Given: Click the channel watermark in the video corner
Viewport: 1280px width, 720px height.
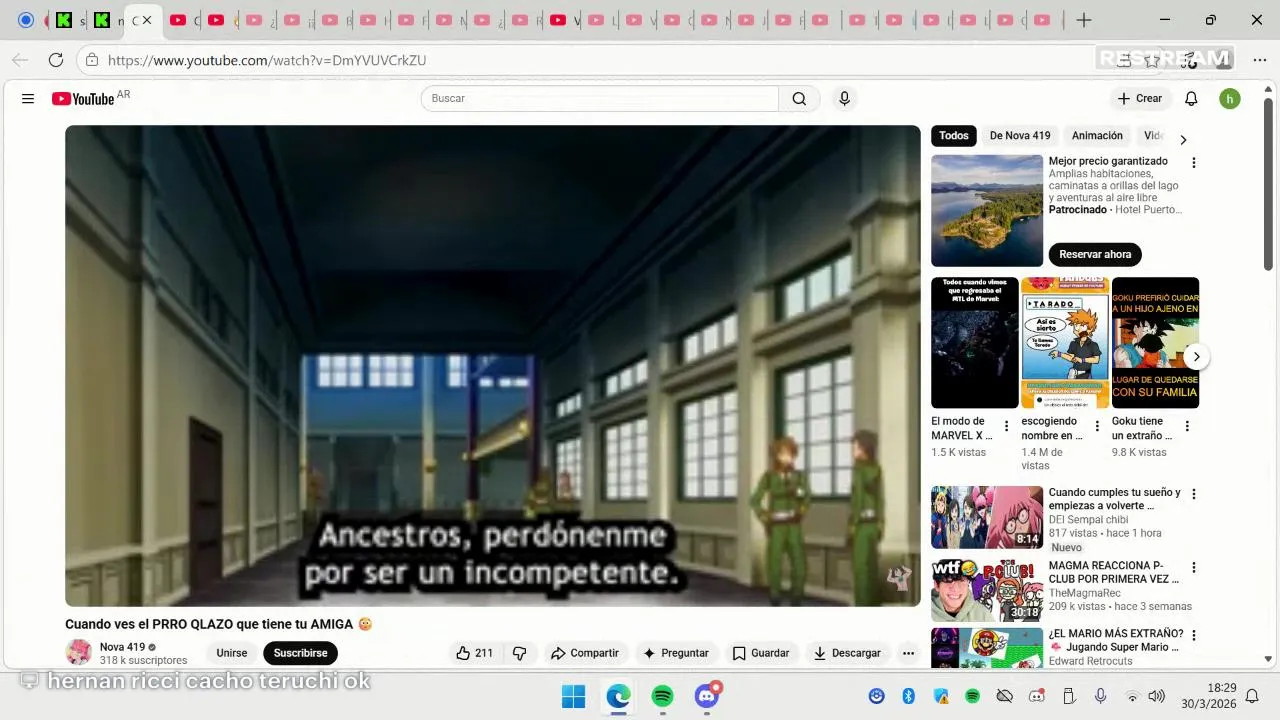Looking at the screenshot, I should pos(898,577).
